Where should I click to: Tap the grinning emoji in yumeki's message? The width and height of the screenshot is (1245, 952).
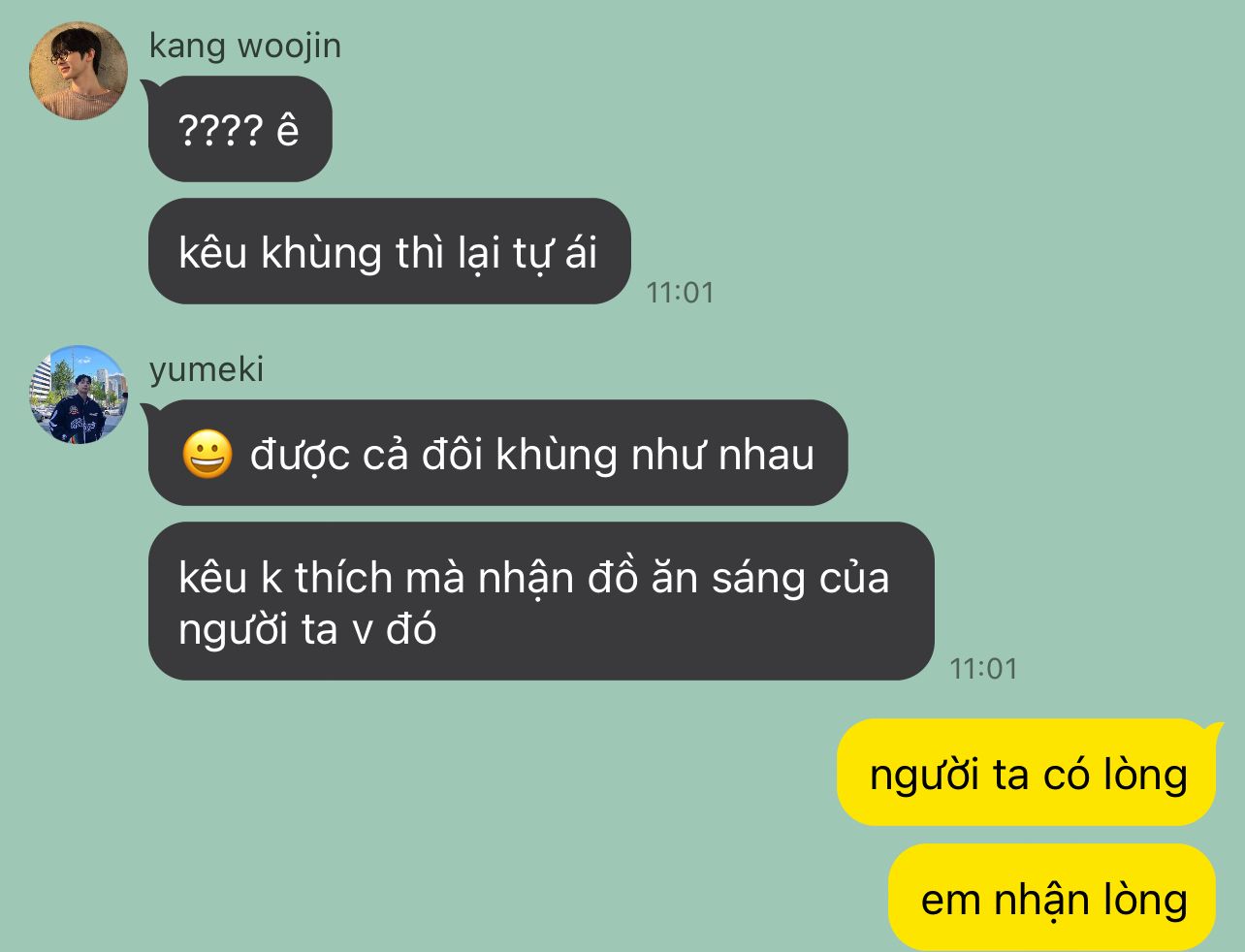[x=207, y=455]
